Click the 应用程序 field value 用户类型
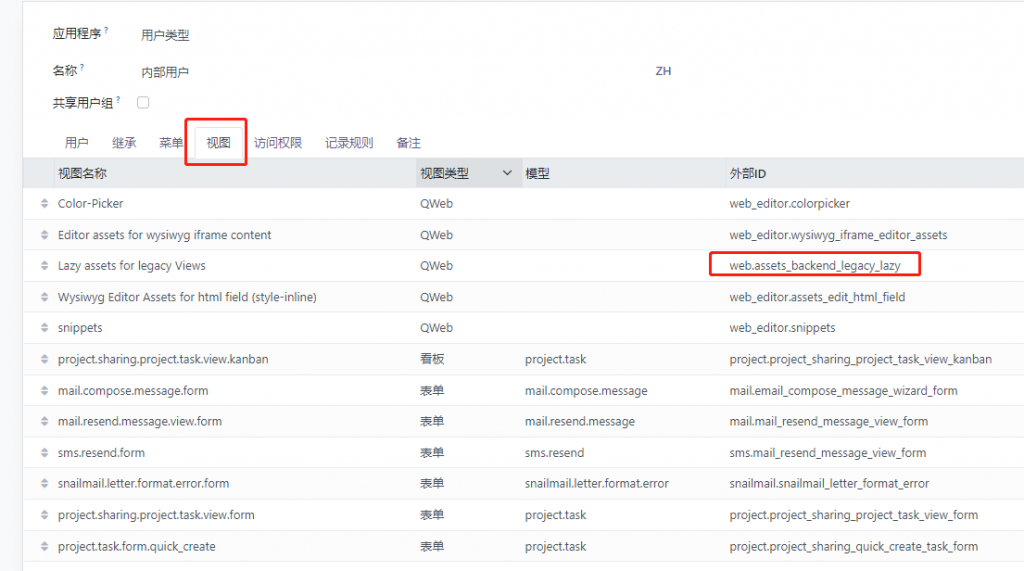 (165, 35)
